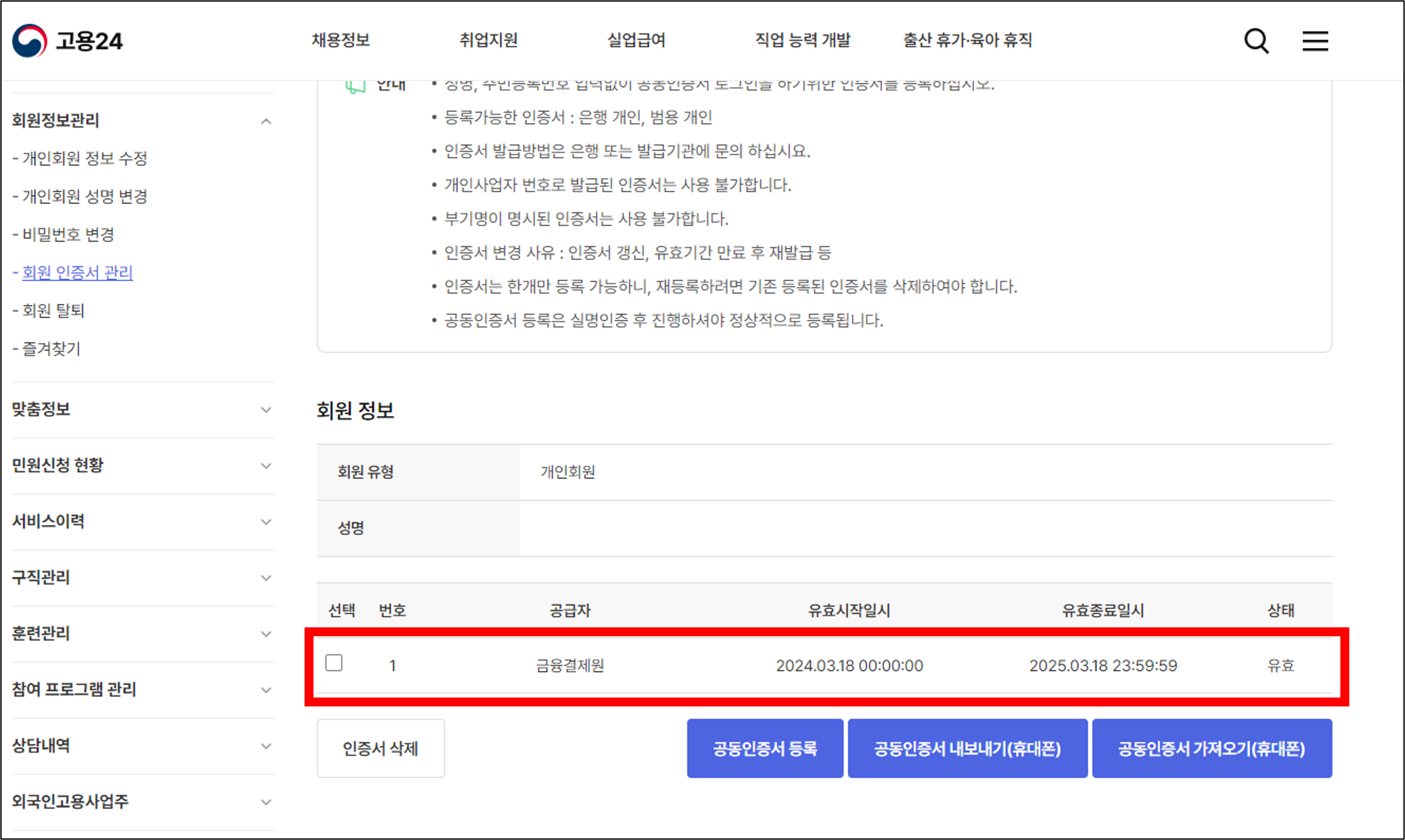Expand the 맞춤정보 section
The width and height of the screenshot is (1405, 840).
[266, 410]
